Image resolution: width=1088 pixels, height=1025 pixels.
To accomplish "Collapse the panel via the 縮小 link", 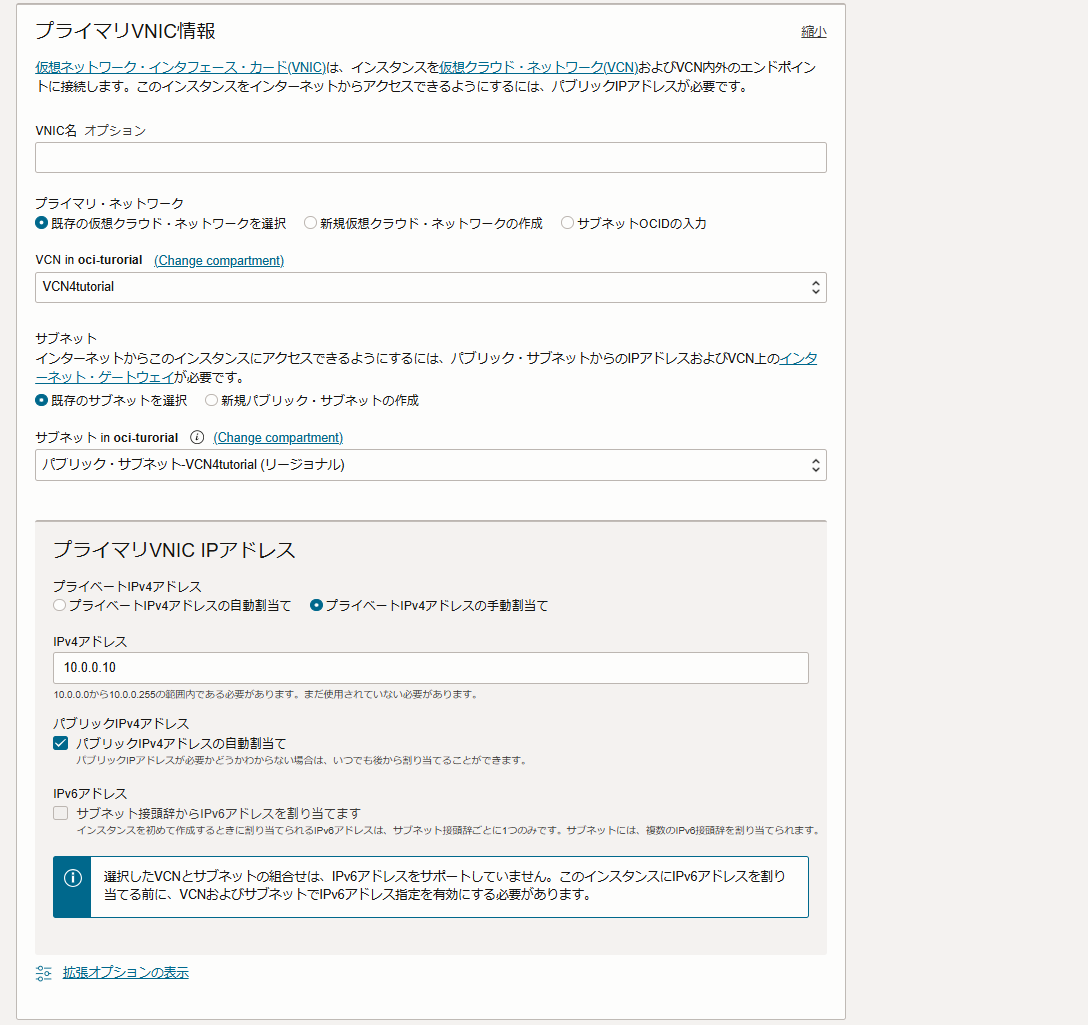I will [x=813, y=31].
